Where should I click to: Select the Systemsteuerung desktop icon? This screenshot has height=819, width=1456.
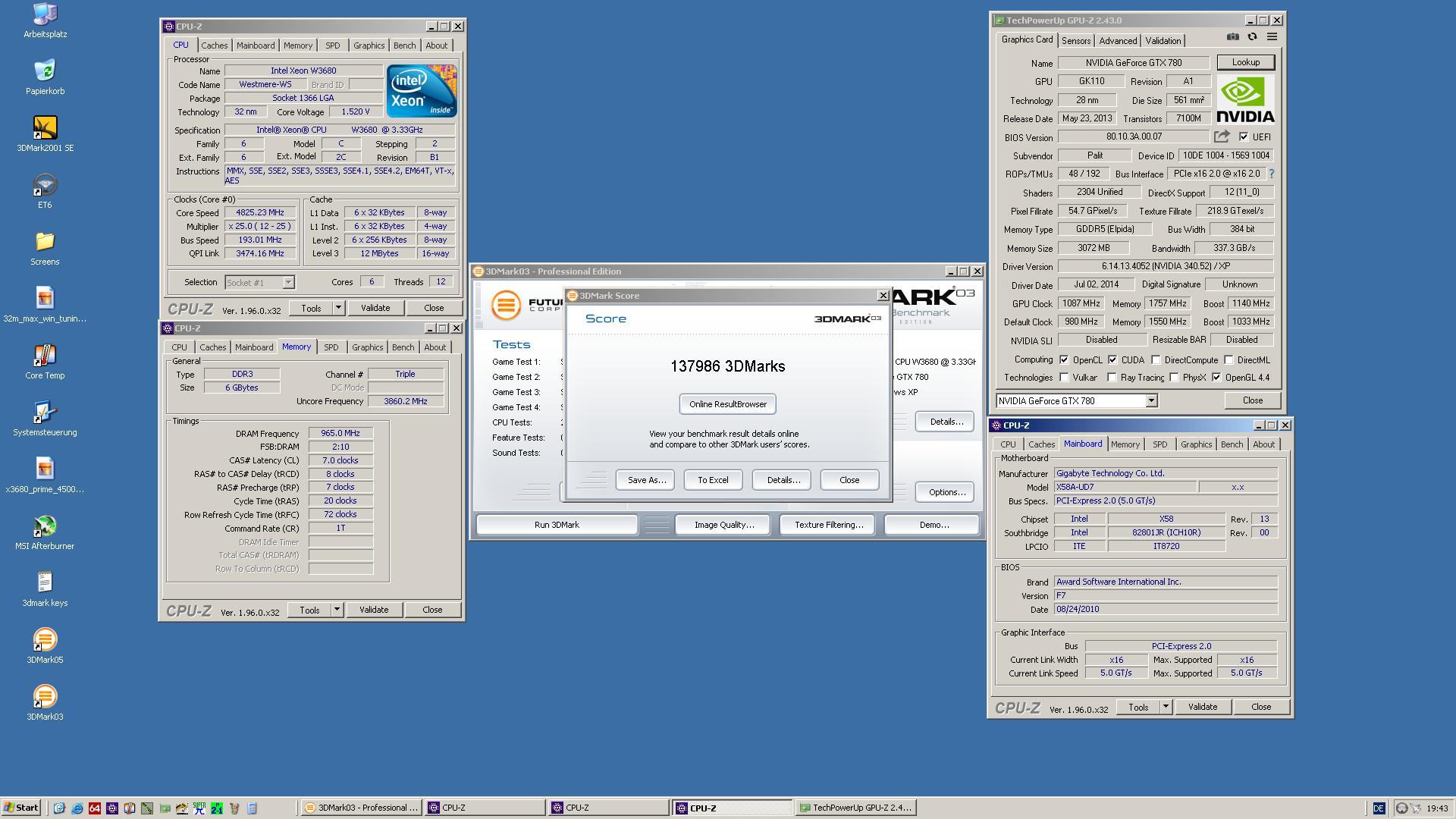click(x=45, y=419)
